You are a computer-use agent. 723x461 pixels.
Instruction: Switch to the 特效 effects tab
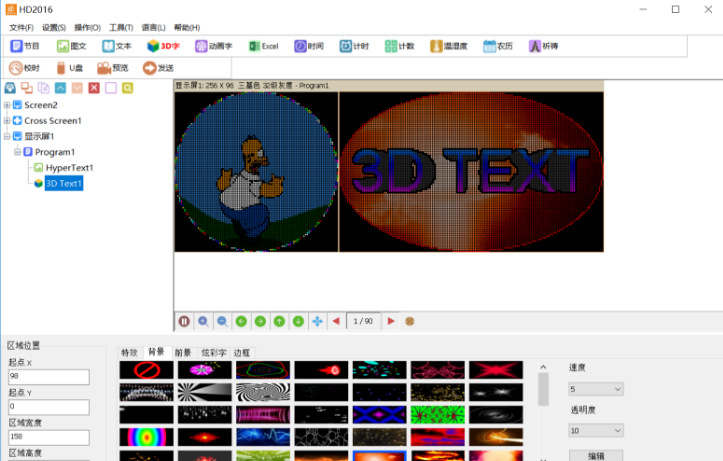pyautogui.click(x=130, y=353)
